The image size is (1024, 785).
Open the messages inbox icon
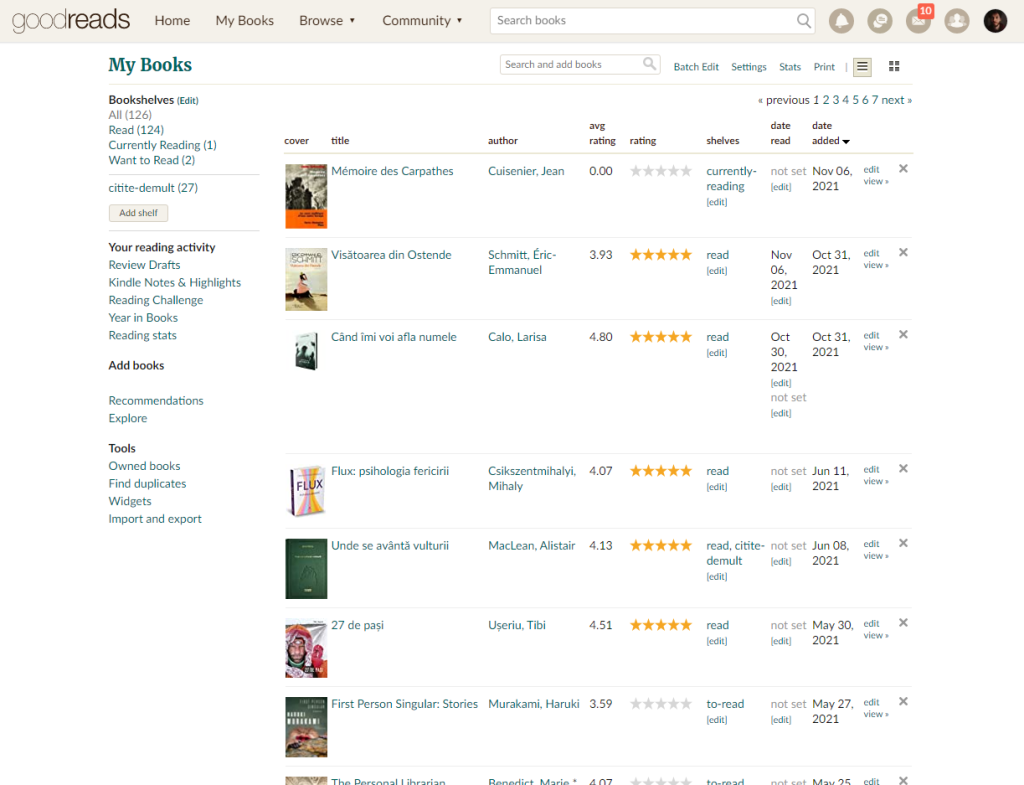(x=918, y=22)
